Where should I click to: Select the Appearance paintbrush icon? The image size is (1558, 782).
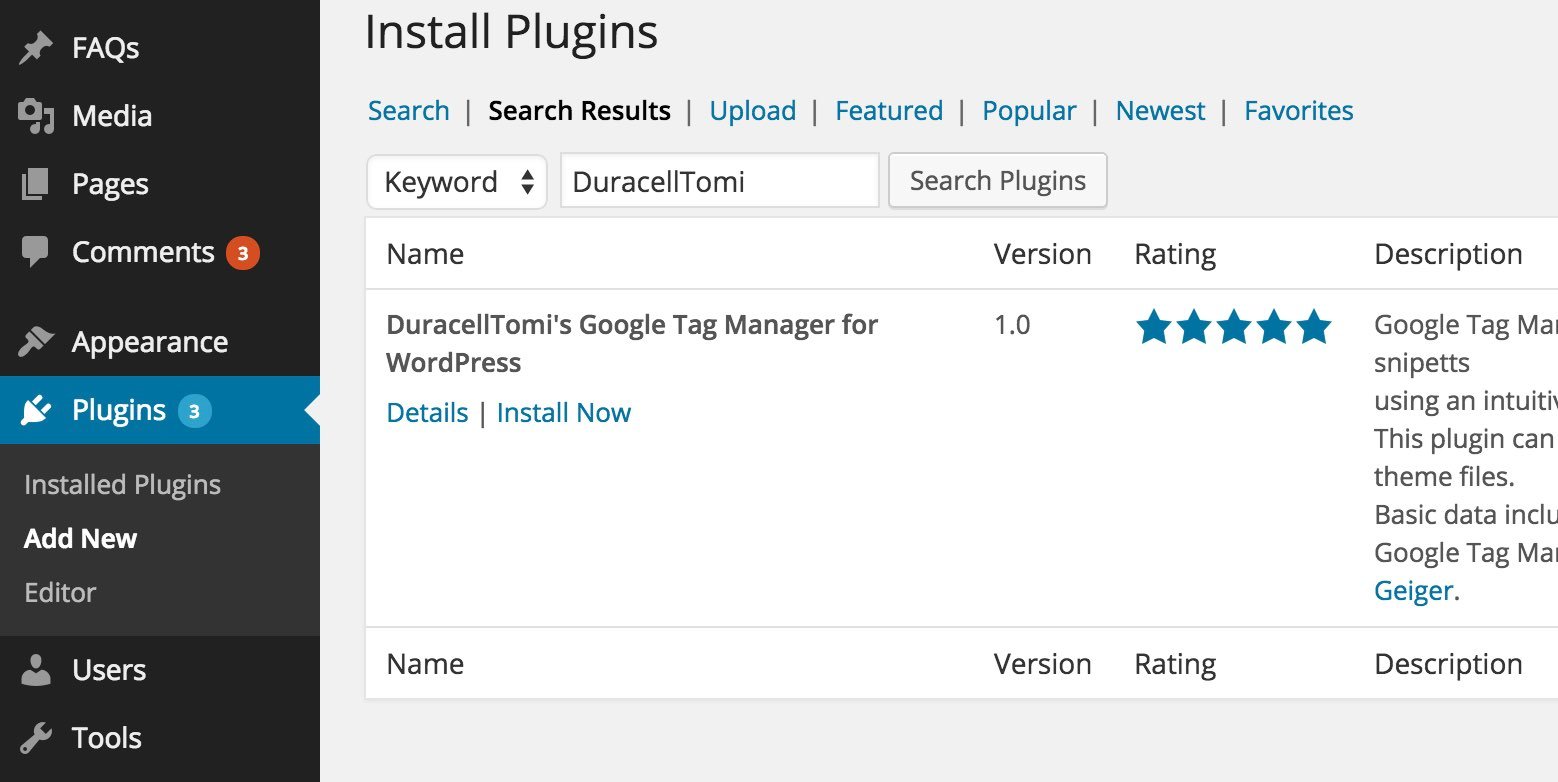36,341
